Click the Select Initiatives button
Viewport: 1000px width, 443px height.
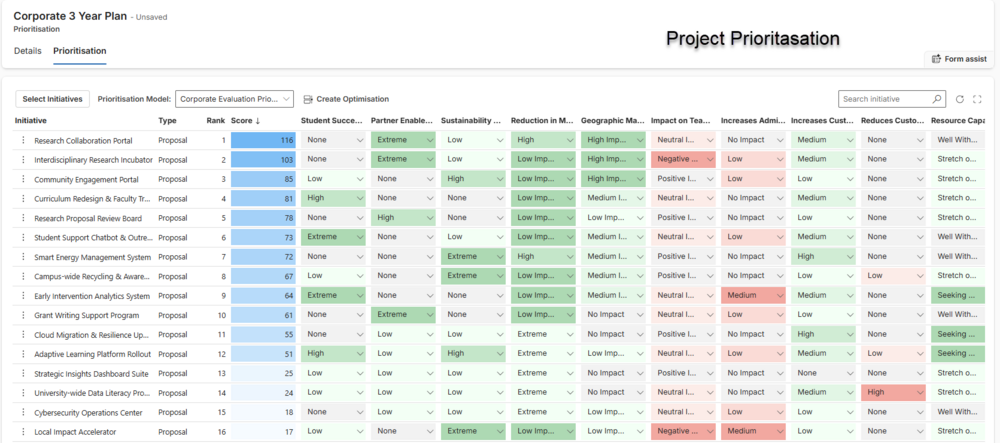click(53, 99)
